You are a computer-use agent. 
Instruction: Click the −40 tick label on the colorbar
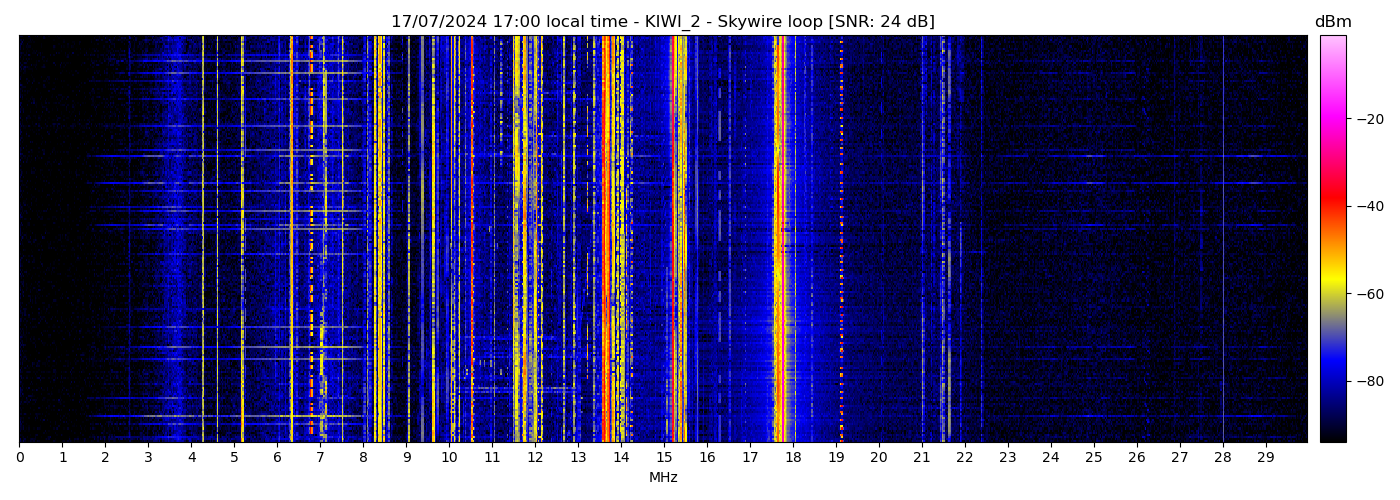[1369, 206]
